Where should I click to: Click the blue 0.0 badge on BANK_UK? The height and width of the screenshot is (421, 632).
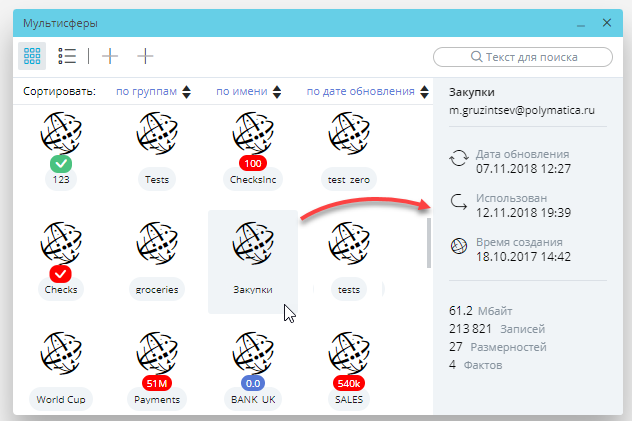[253, 384]
